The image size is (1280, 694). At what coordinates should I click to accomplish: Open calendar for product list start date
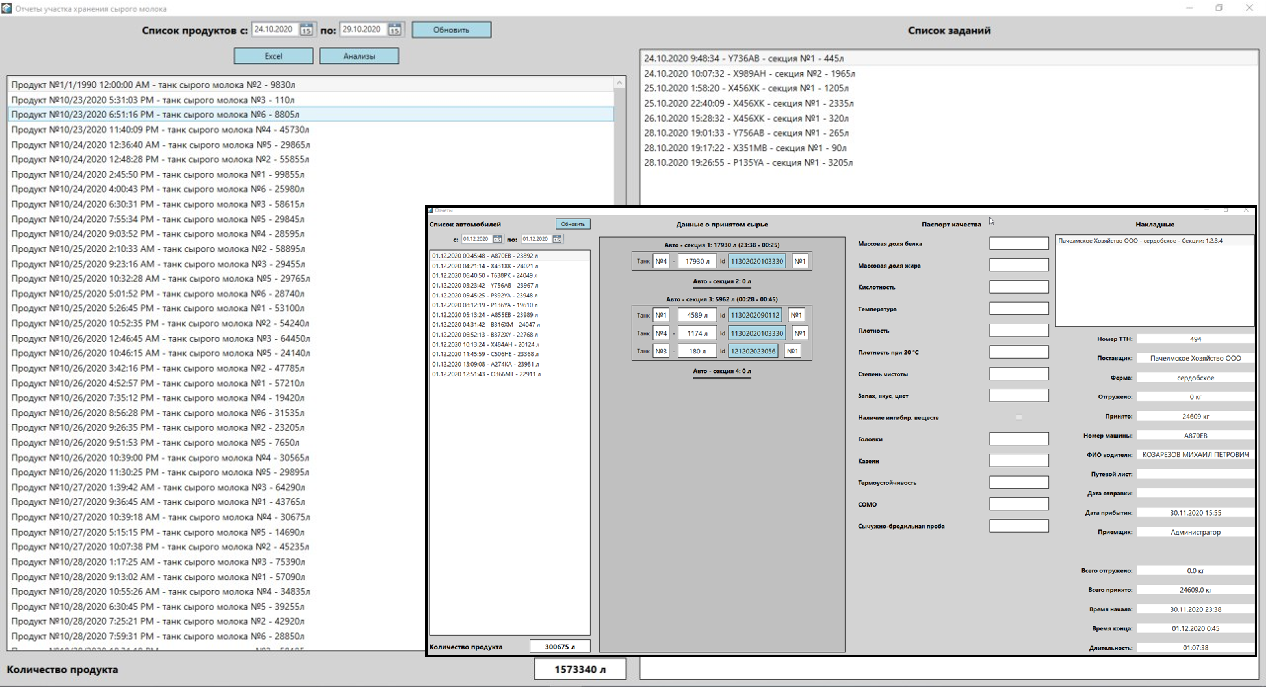point(307,29)
